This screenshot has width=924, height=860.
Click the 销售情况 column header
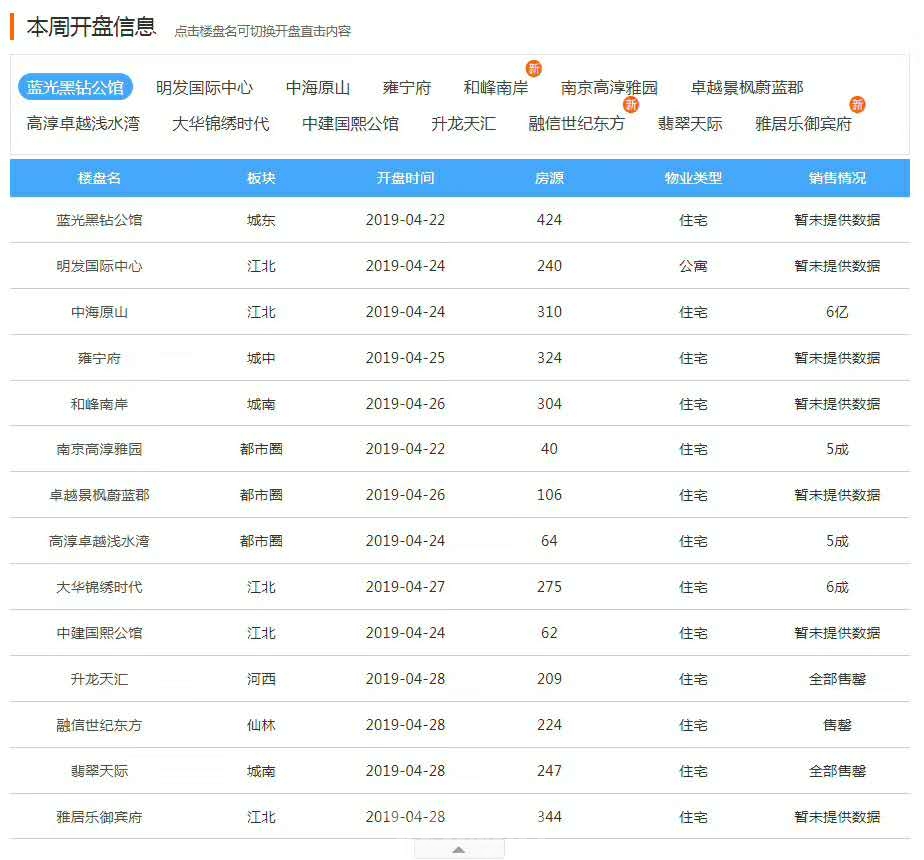coord(837,178)
